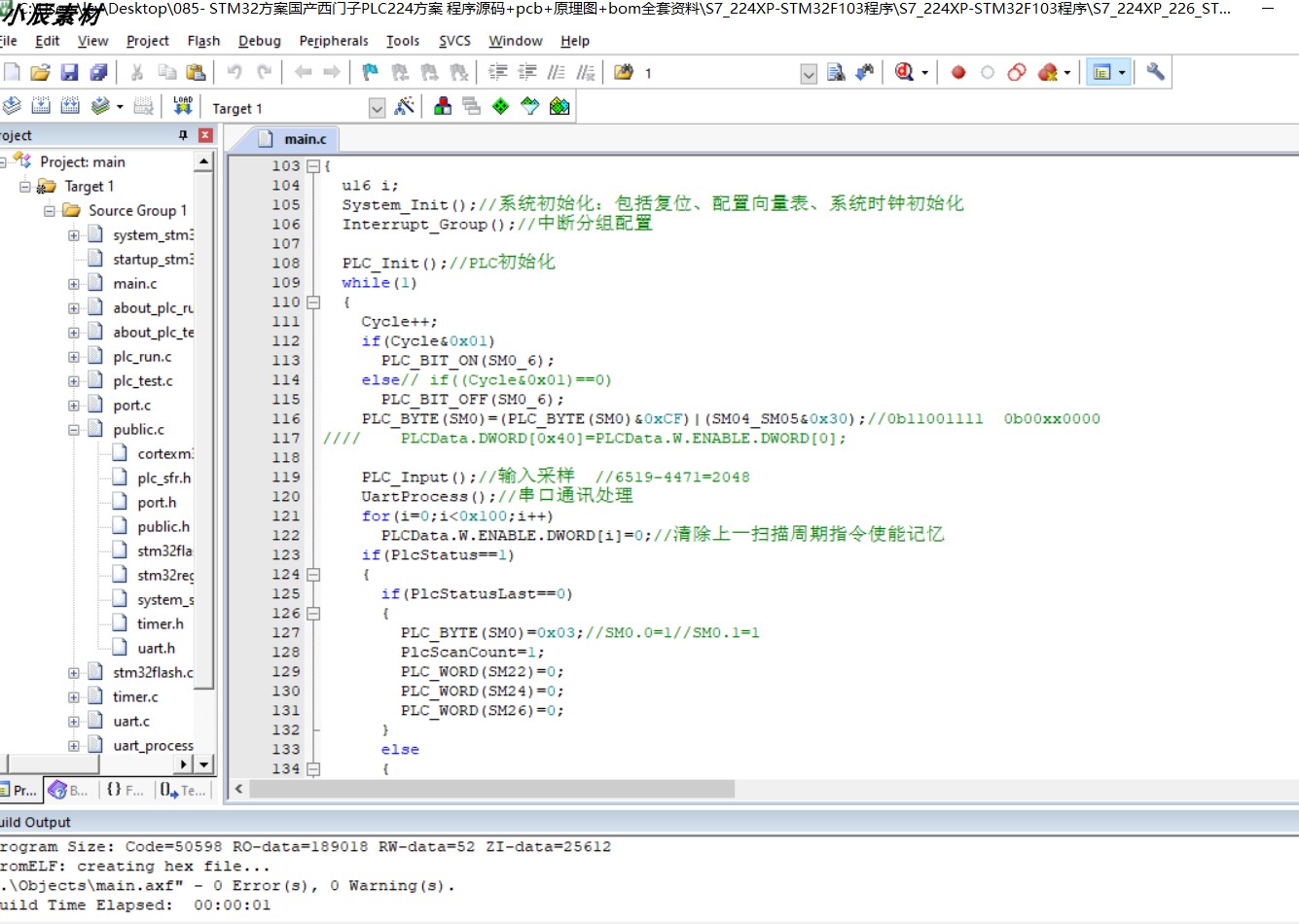Open the Manage Run-Time Environment green diamond icon
1299x924 pixels.
pos(501,106)
